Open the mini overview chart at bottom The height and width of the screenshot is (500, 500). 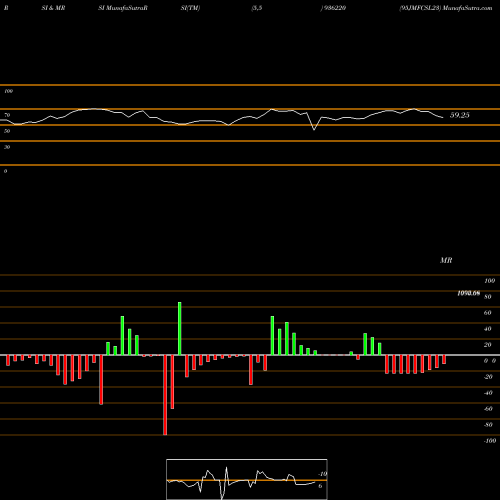tap(247, 479)
